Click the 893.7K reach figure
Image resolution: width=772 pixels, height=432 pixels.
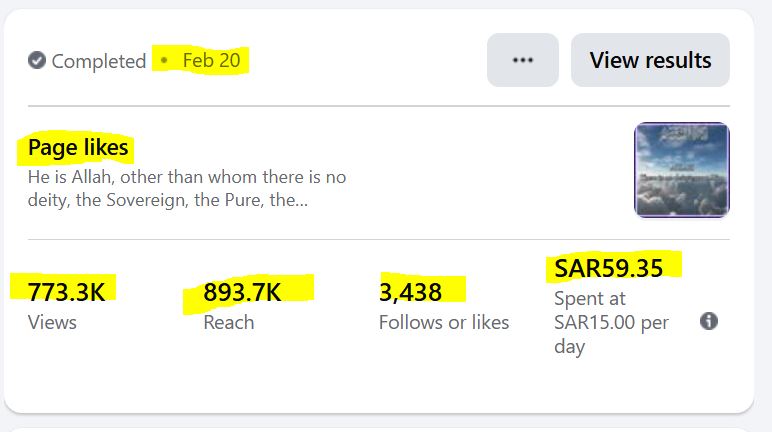click(242, 292)
